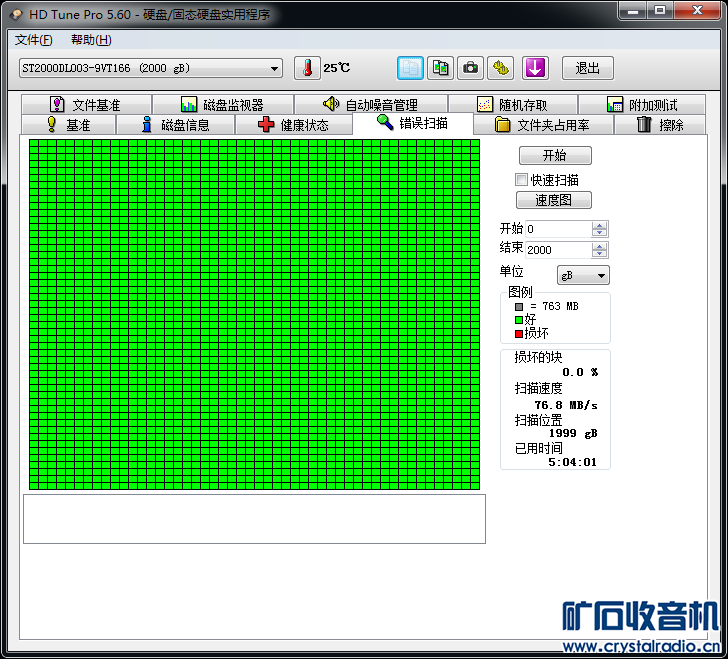Select the 错误扫描 error scan tab
This screenshot has width=728, height=659.
[413, 123]
